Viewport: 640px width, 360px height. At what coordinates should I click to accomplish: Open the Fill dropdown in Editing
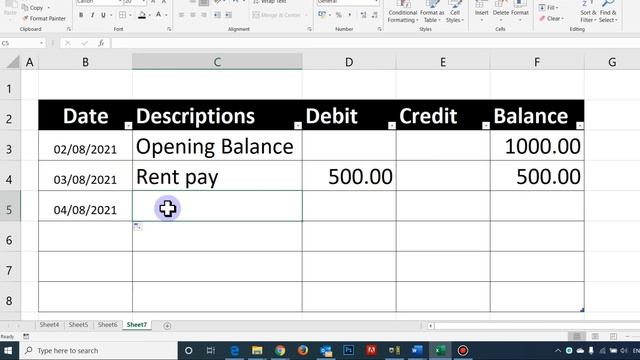click(549, 8)
